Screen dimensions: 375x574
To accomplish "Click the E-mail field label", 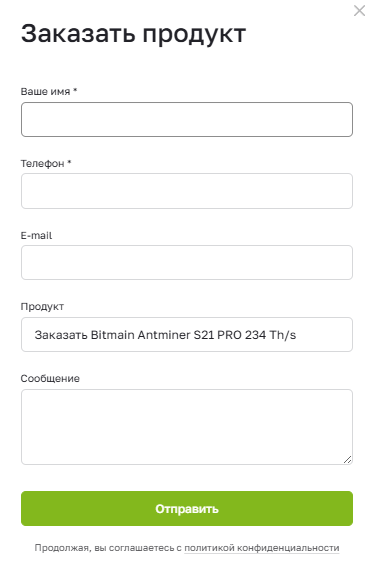I will [36, 235].
